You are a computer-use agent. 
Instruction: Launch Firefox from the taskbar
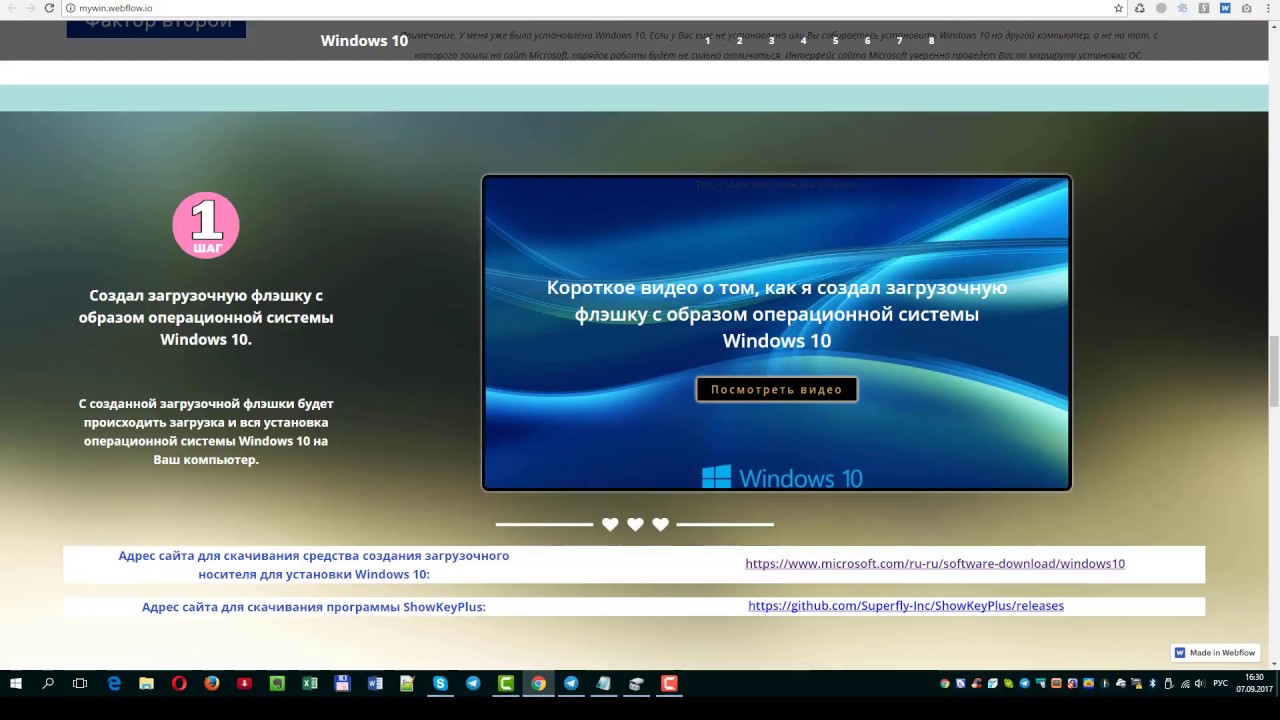[212, 684]
